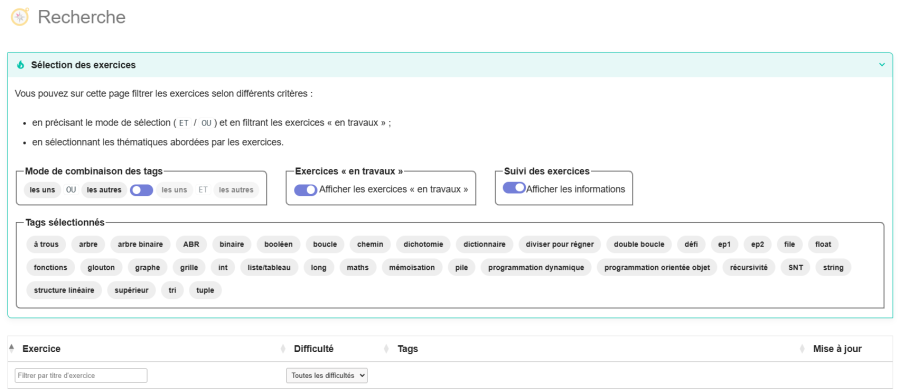The image size is (900, 389).
Task: Select the int tag
Action: tap(223, 267)
